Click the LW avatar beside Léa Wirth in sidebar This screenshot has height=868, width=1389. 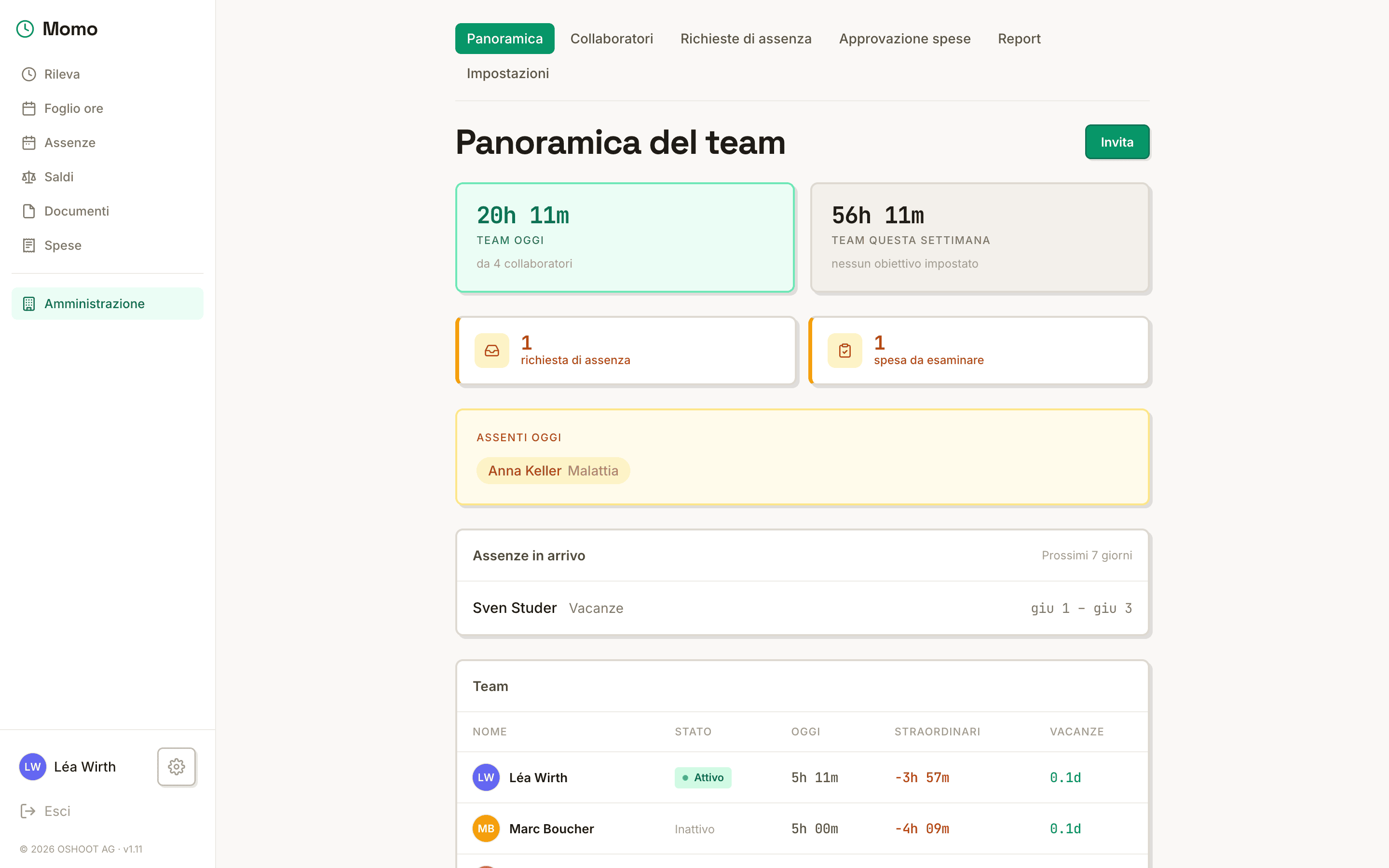33,766
